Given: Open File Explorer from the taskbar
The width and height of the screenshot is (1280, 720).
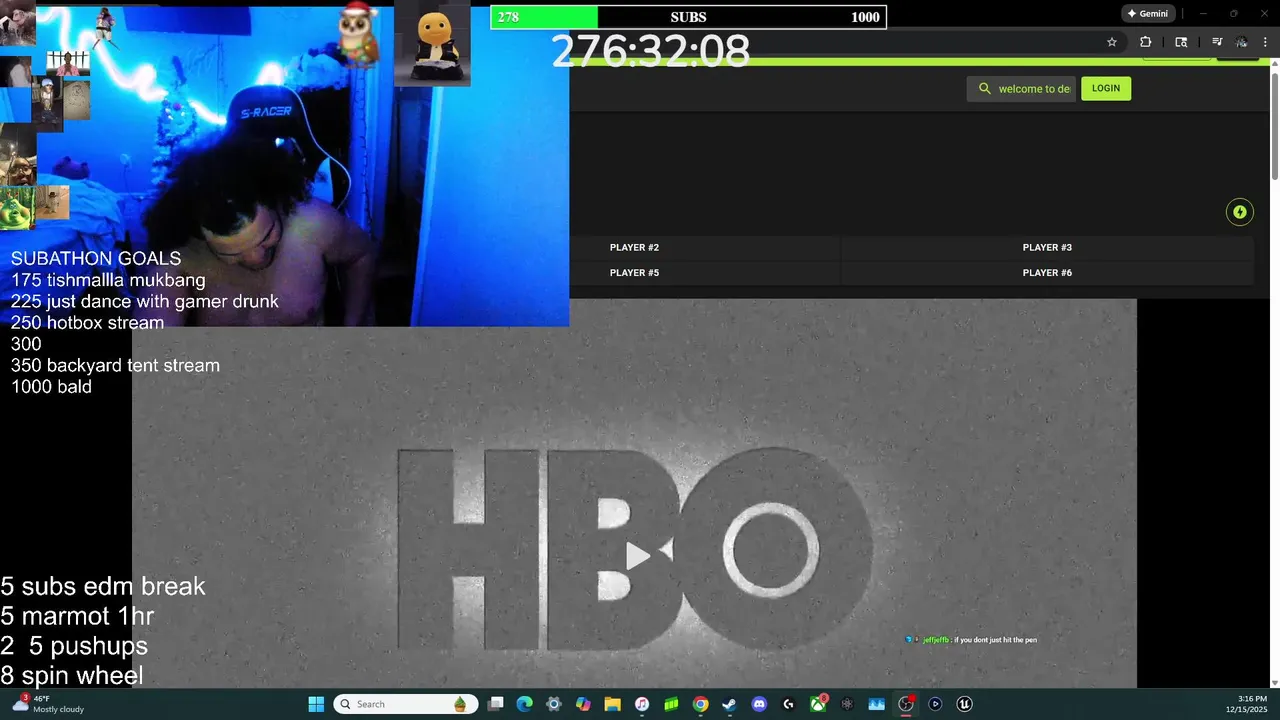Looking at the screenshot, I should 612,704.
